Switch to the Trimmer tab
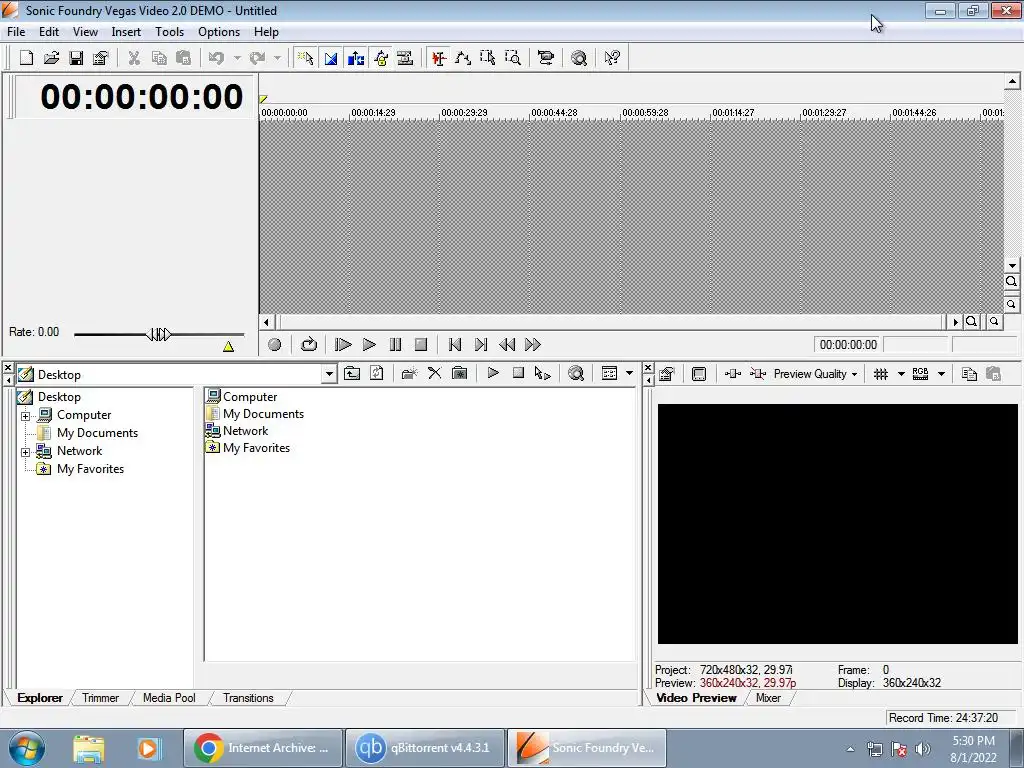Screen dimensions: 1024x768 [x=101, y=698]
